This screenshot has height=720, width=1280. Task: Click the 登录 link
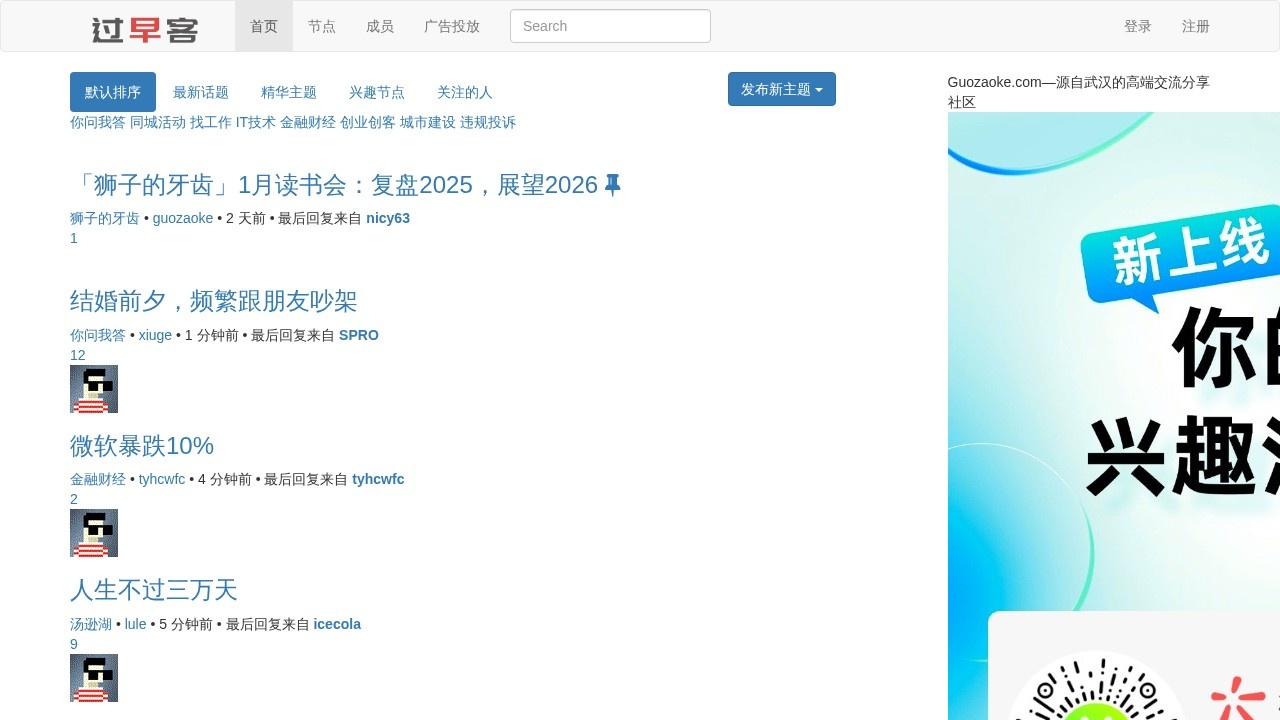1138,26
